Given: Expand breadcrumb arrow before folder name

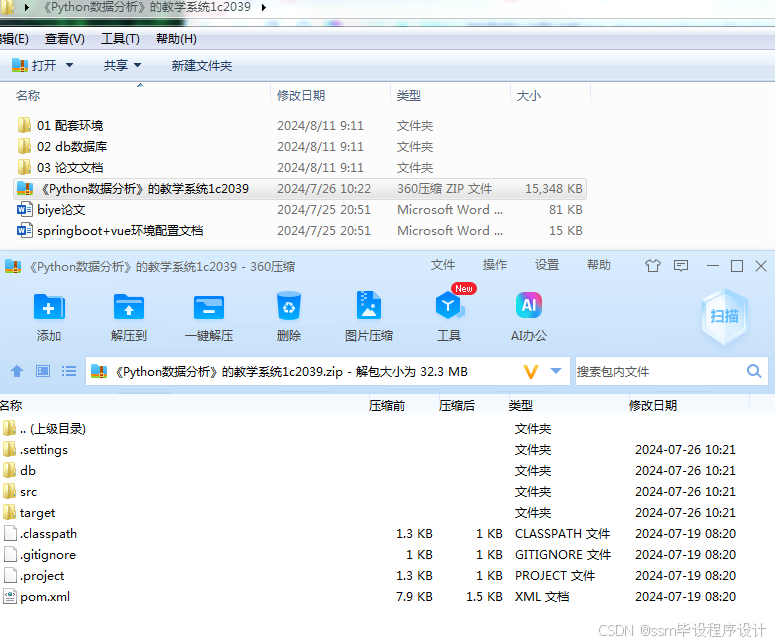Looking at the screenshot, I should coord(27,7).
